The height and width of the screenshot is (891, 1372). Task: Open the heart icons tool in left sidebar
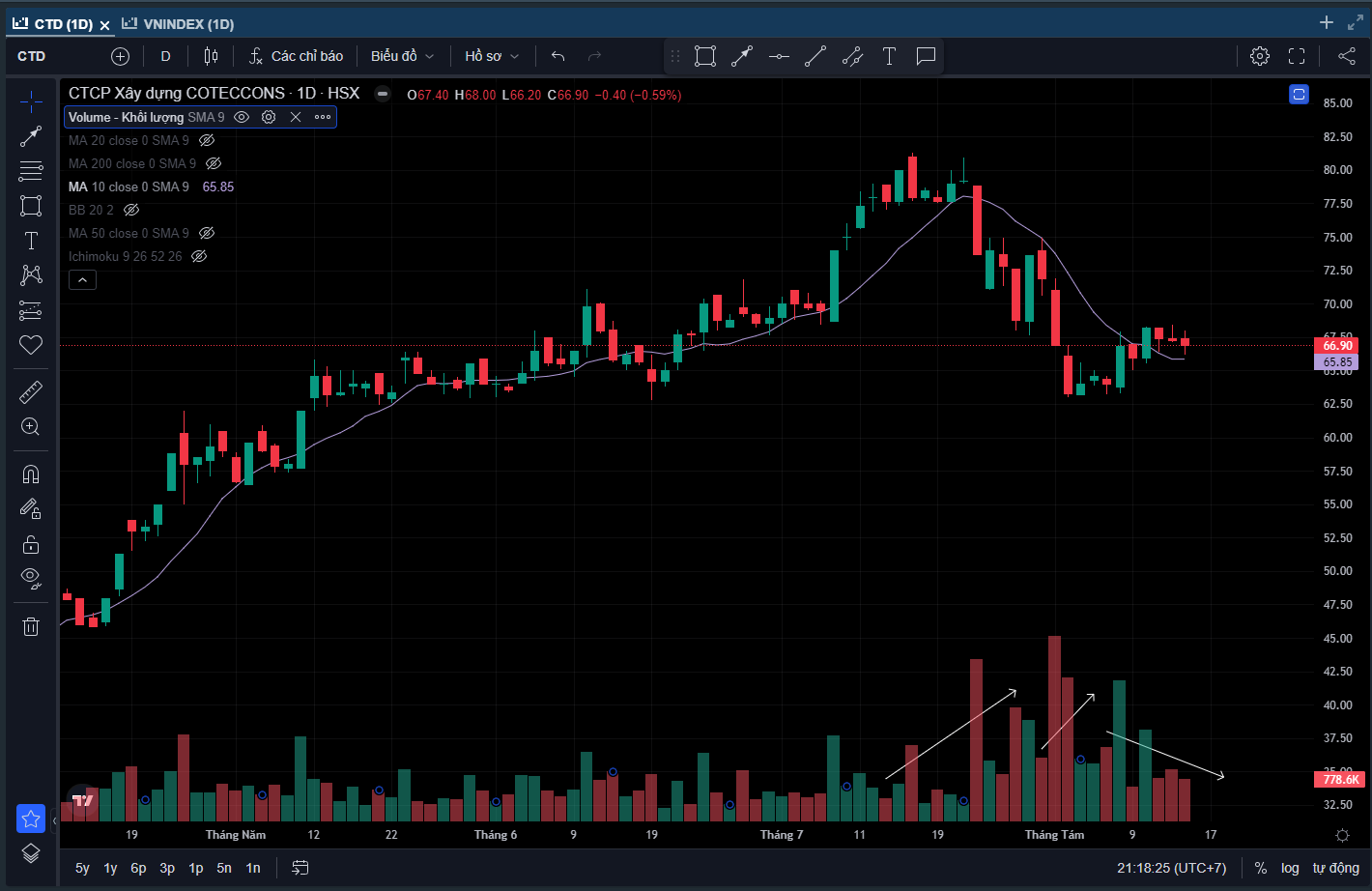pyautogui.click(x=31, y=345)
